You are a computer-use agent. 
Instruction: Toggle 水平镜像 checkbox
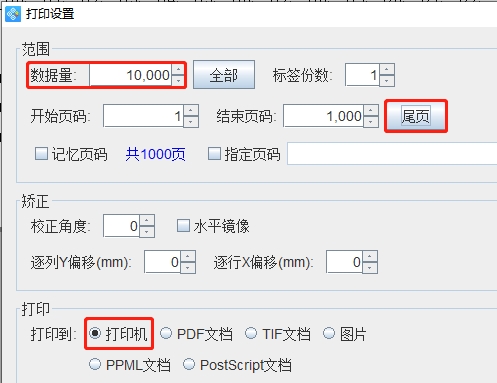tap(183, 226)
